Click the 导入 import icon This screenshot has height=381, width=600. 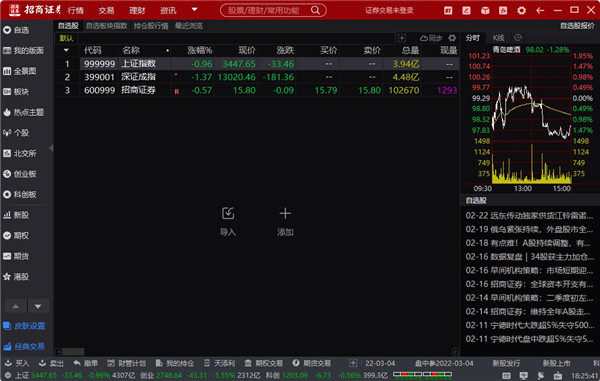click(x=228, y=213)
